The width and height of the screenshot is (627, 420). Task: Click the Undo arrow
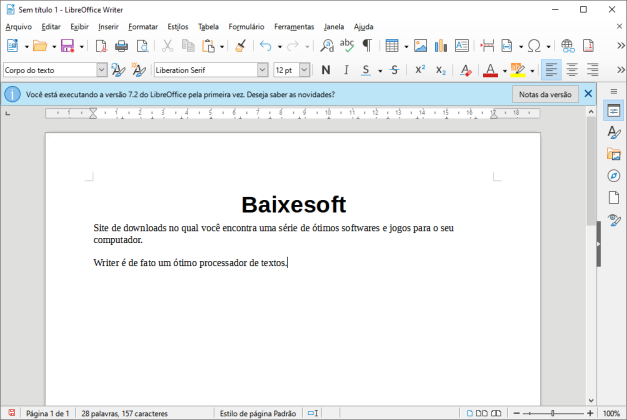click(266, 46)
